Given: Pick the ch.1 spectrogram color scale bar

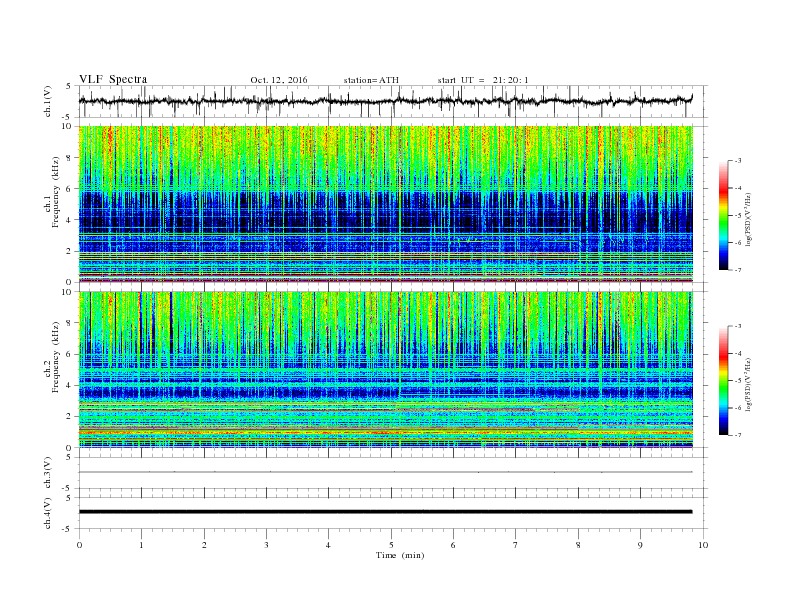Looking at the screenshot, I should tap(723, 215).
